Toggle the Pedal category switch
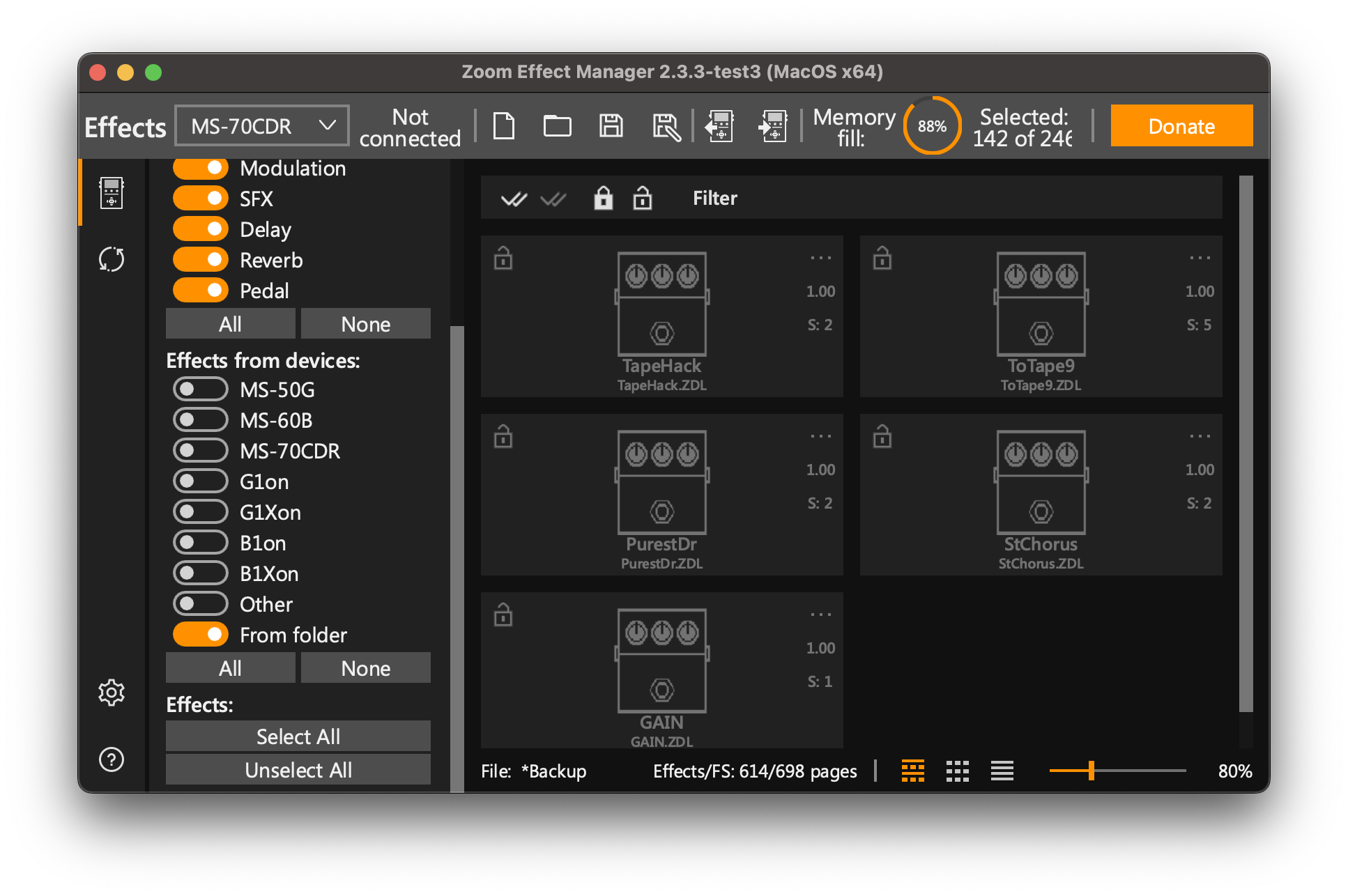 tap(201, 291)
